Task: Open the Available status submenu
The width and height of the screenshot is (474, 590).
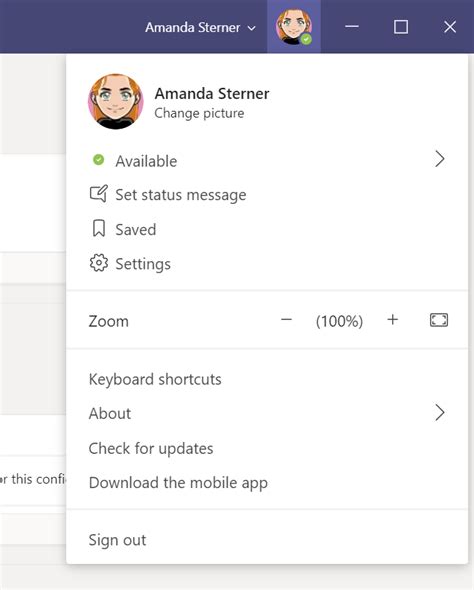Action: (x=267, y=161)
